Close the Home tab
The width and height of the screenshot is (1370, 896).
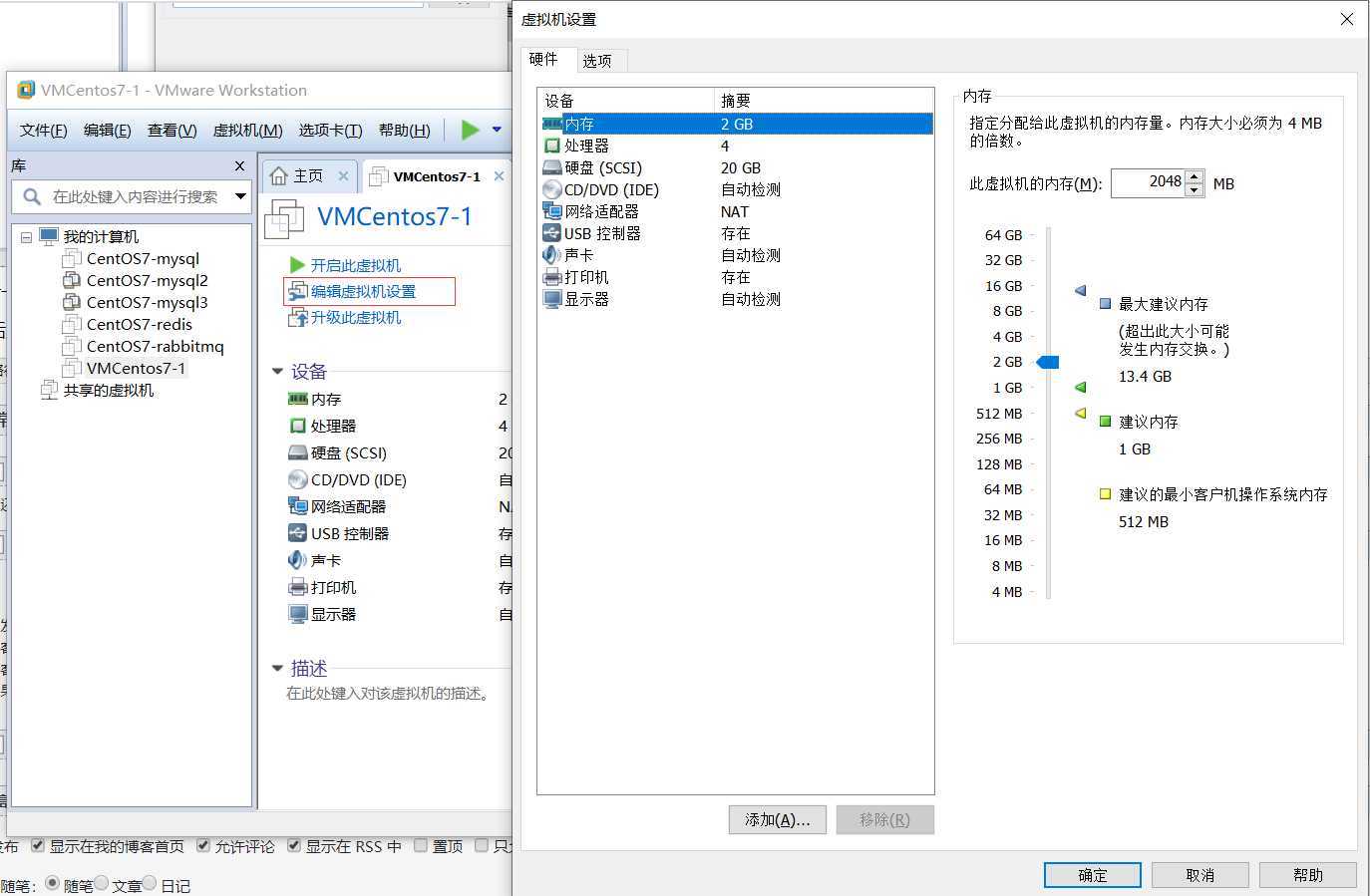tap(343, 176)
